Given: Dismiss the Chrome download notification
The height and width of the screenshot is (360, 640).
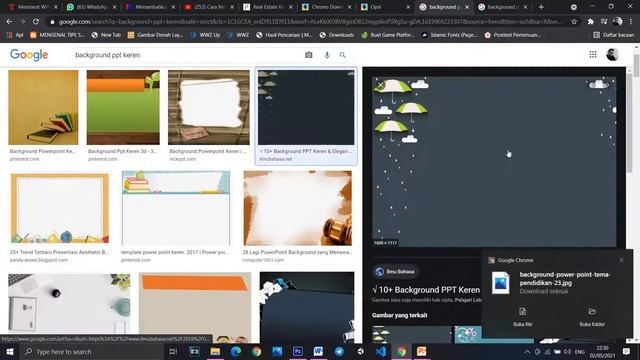Looking at the screenshot, I should click(x=621, y=260).
